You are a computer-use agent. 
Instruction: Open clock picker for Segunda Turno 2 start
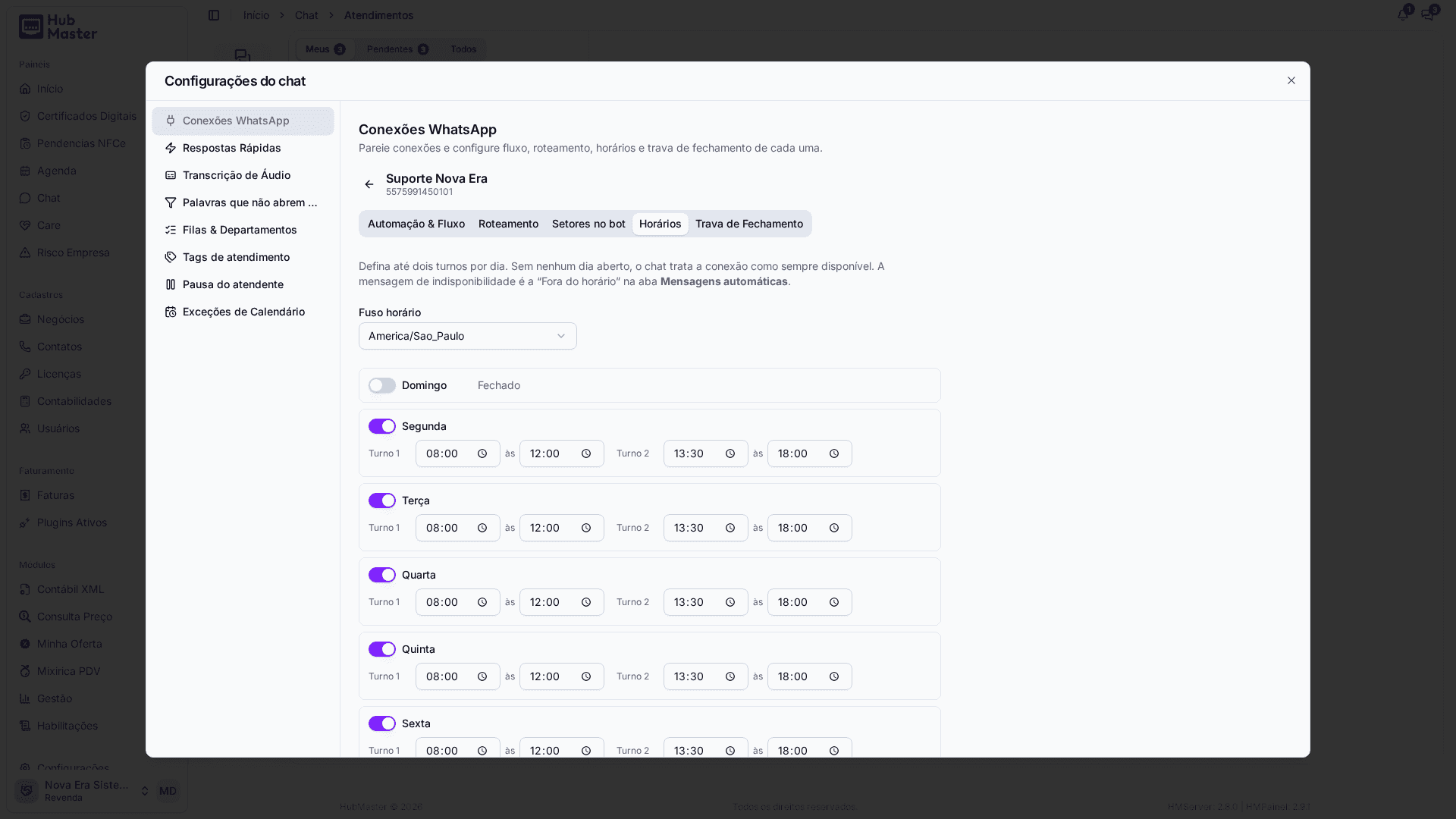point(730,453)
